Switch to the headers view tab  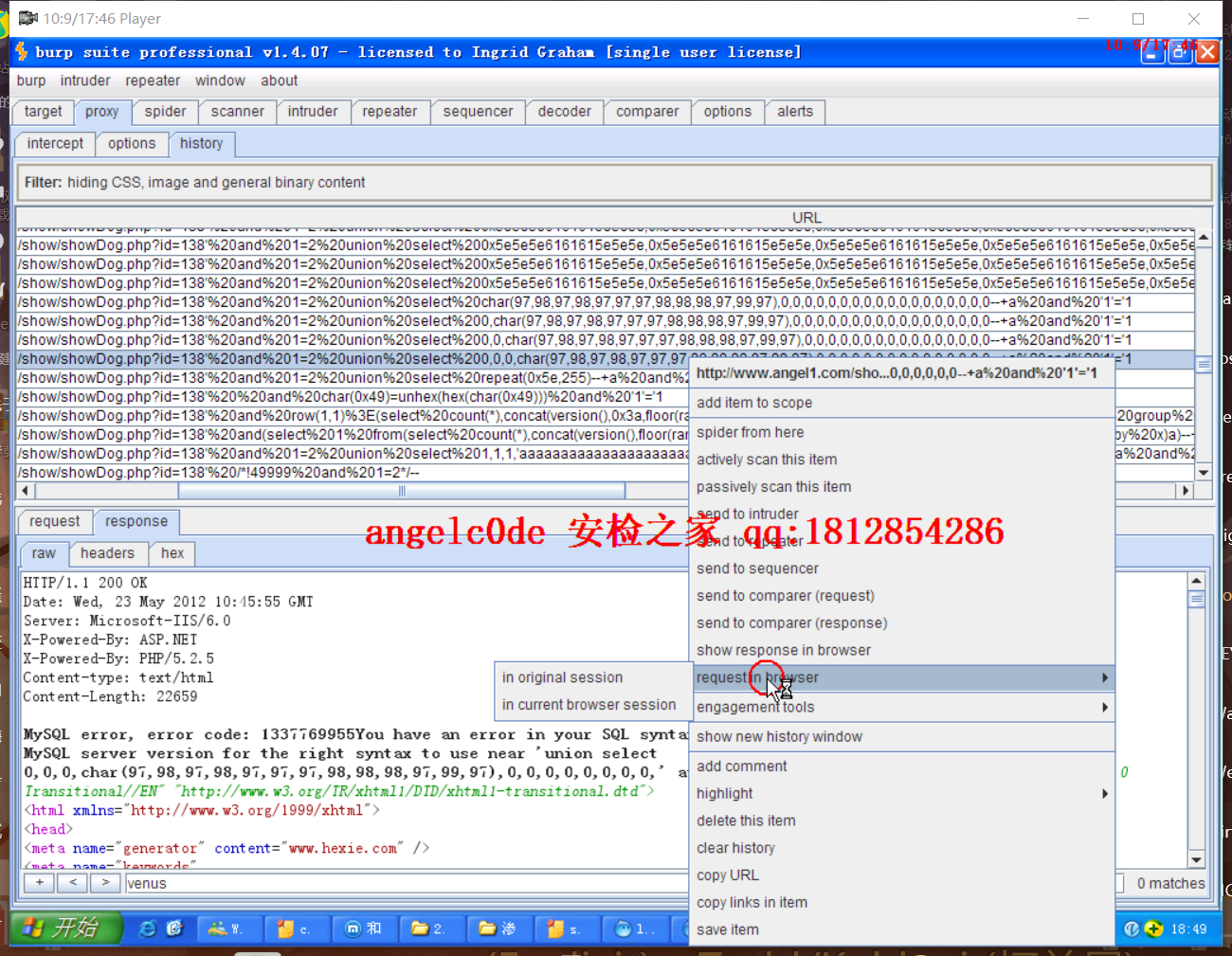107,553
